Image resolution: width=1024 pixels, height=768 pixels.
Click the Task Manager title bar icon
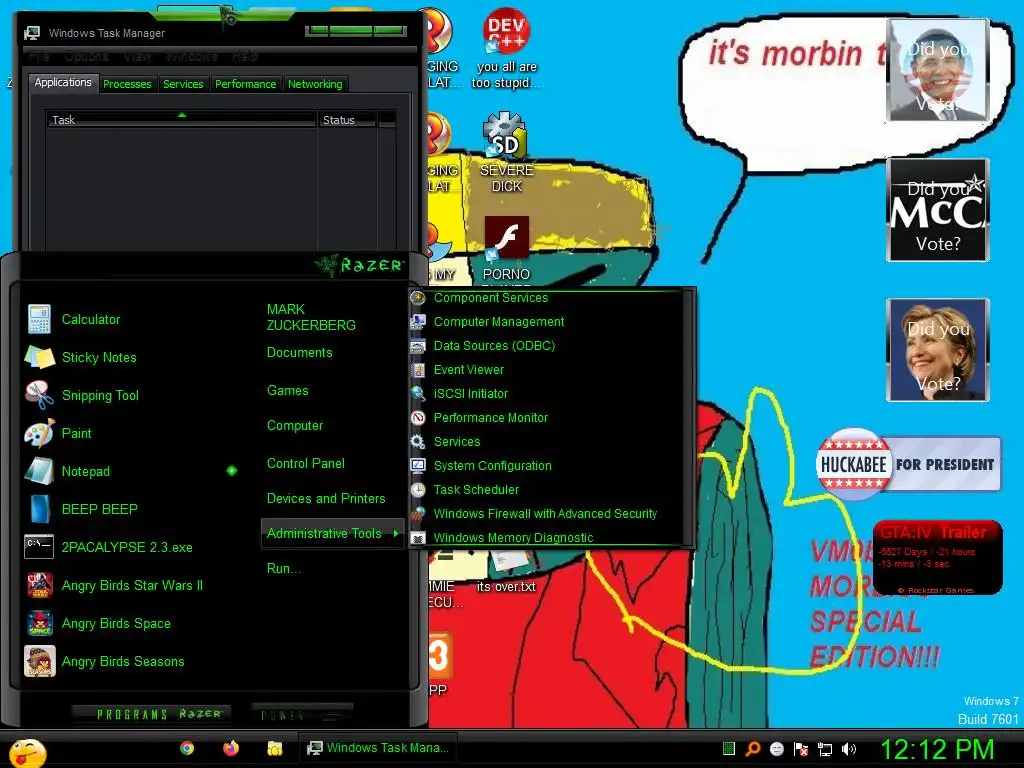32,33
